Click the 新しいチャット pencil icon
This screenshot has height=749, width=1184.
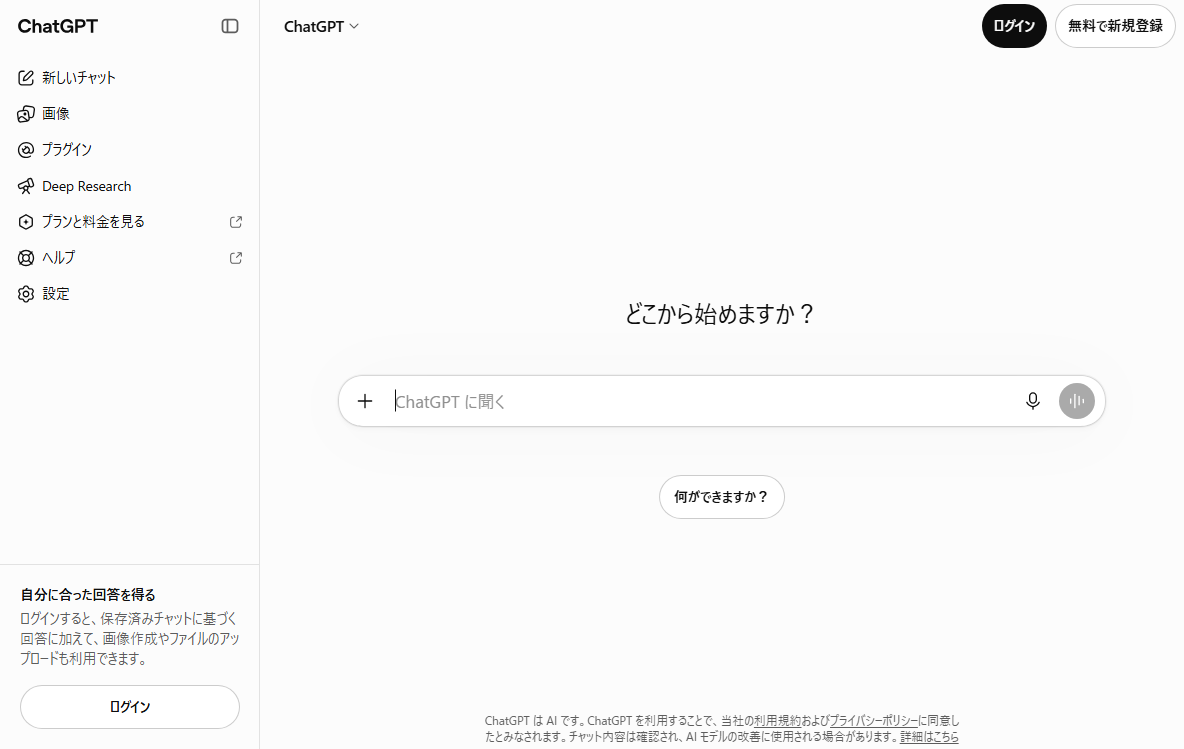26,78
